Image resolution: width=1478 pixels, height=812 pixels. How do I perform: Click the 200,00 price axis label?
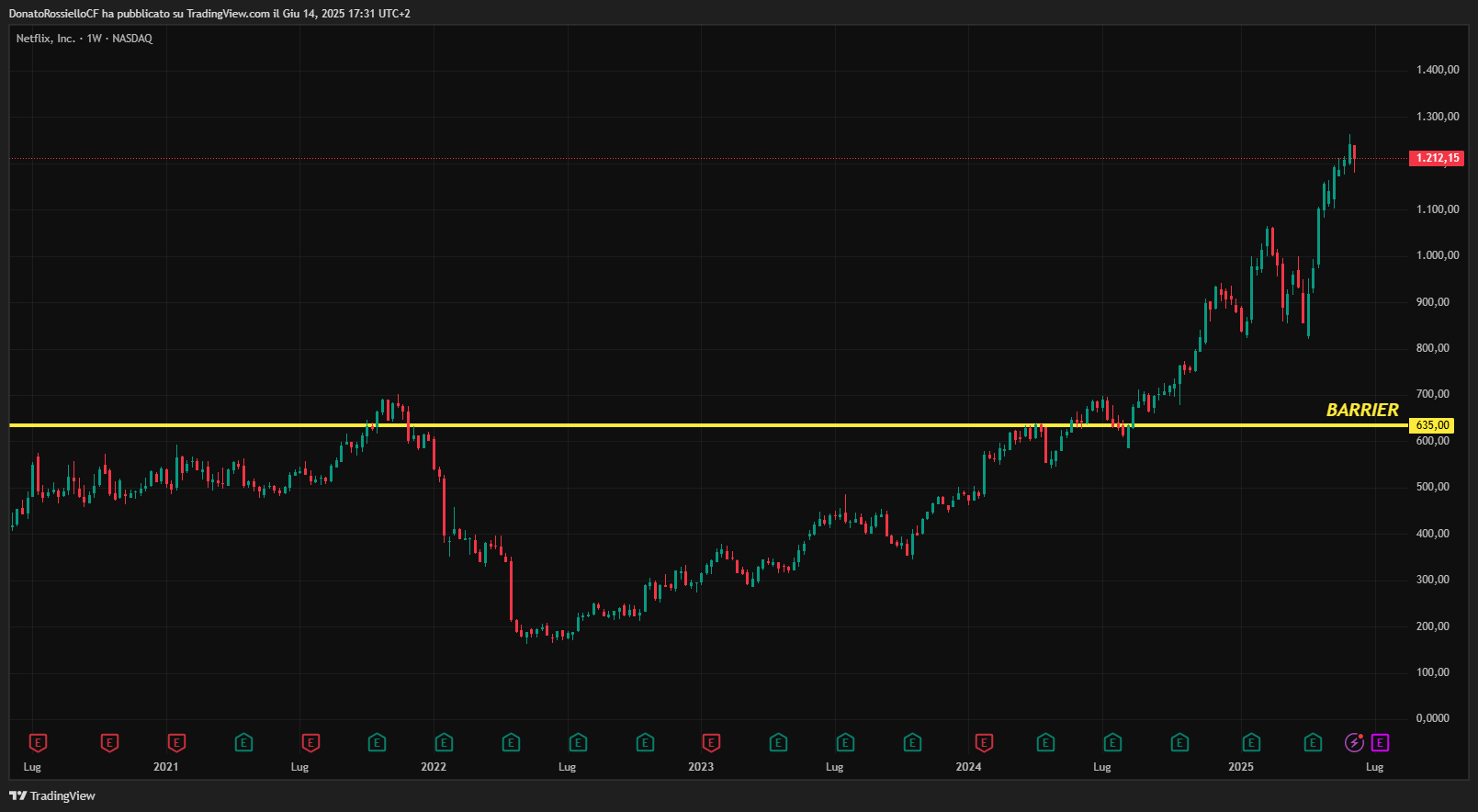(x=1433, y=626)
